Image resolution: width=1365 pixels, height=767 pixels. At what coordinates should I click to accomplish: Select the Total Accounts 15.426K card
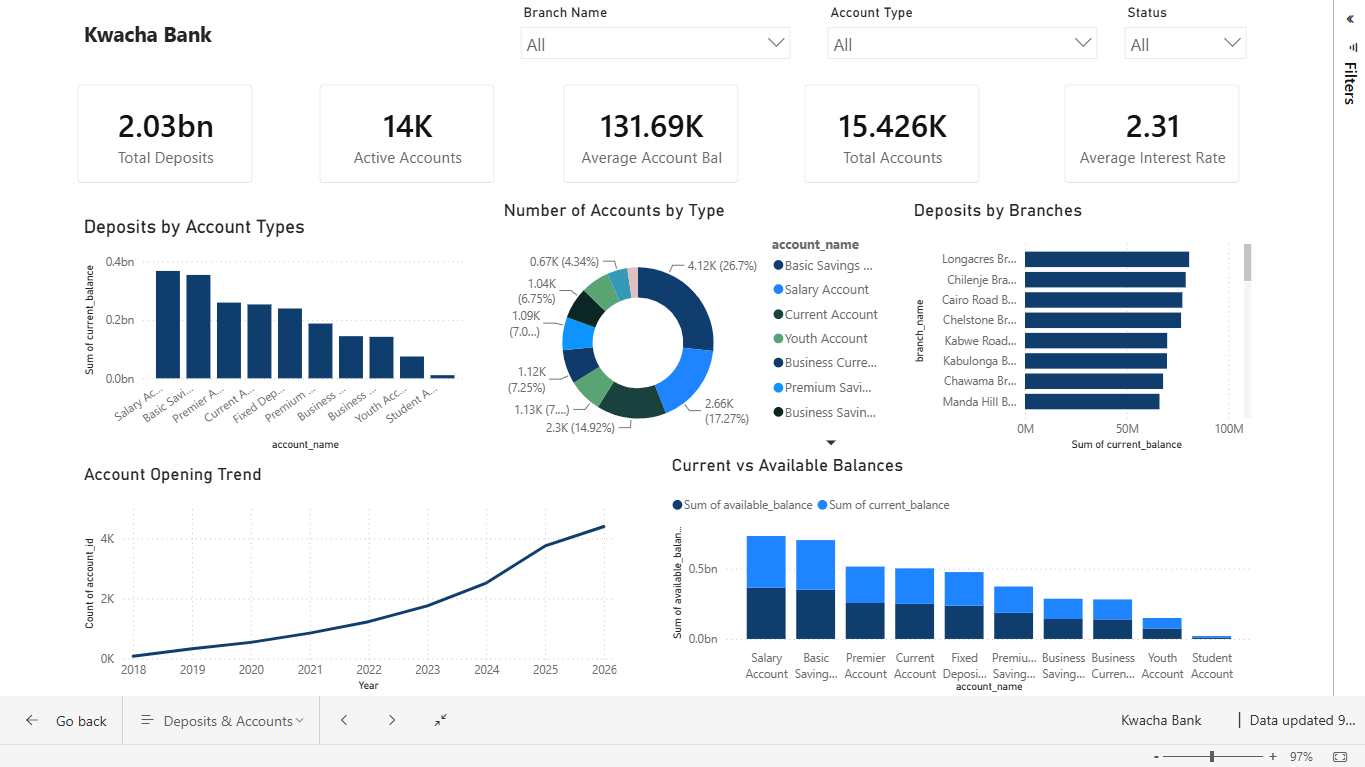(892, 134)
